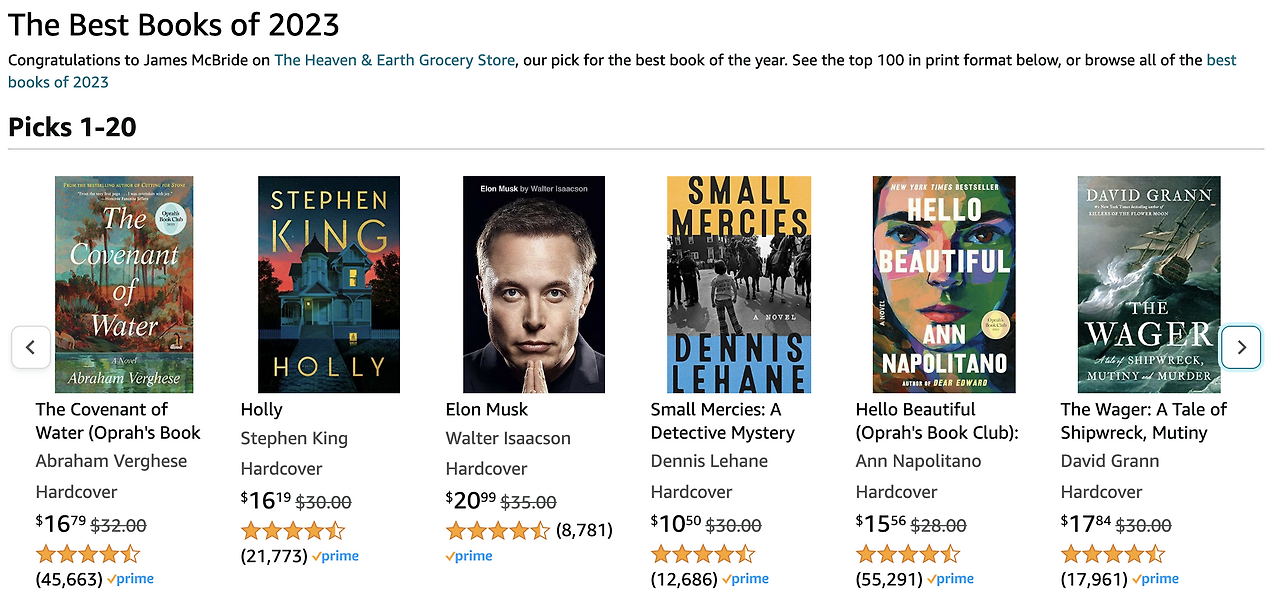Click the Elon Musk cover image
The height and width of the screenshot is (606, 1280).
coord(534,284)
